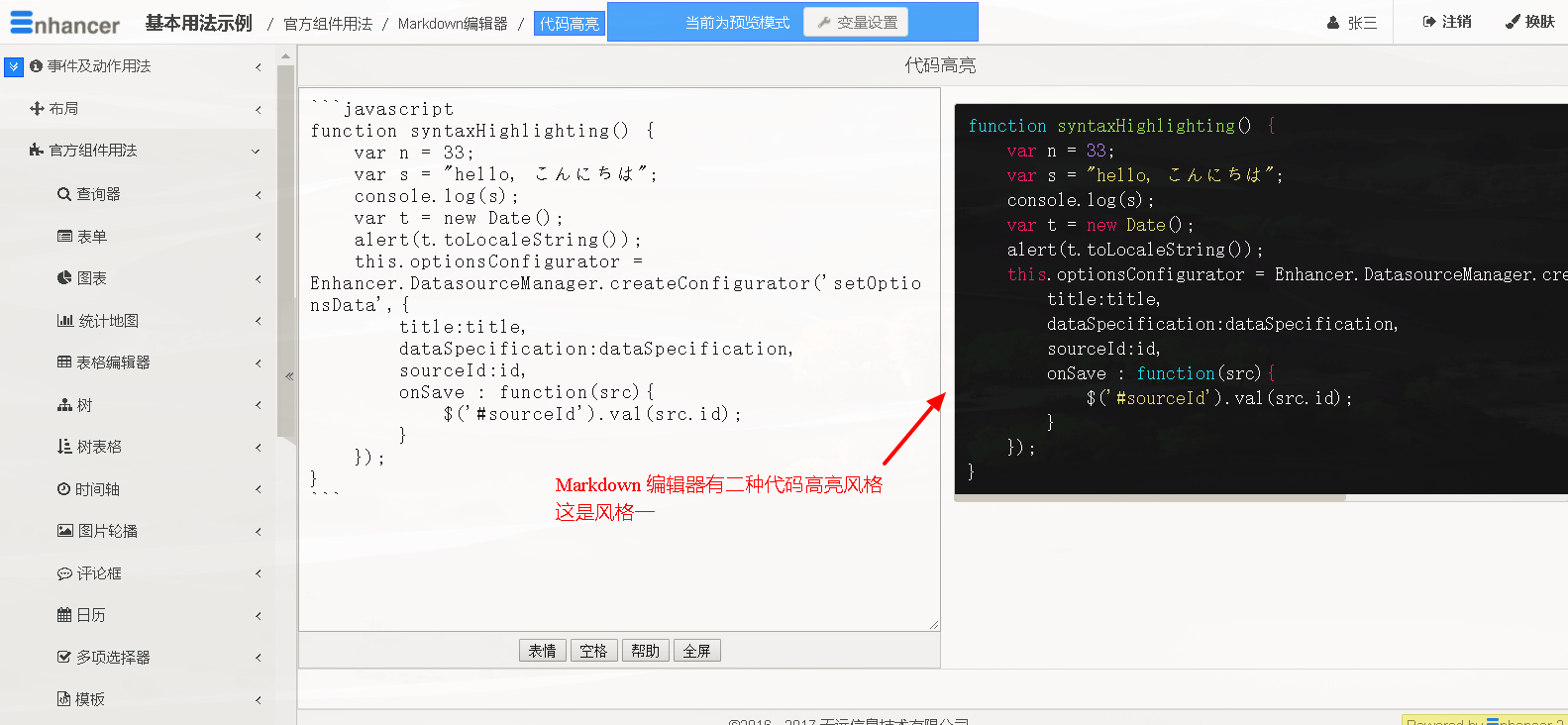The width and height of the screenshot is (1568, 725).
Task: Expand the 树 submenu arrow
Action: click(x=258, y=405)
